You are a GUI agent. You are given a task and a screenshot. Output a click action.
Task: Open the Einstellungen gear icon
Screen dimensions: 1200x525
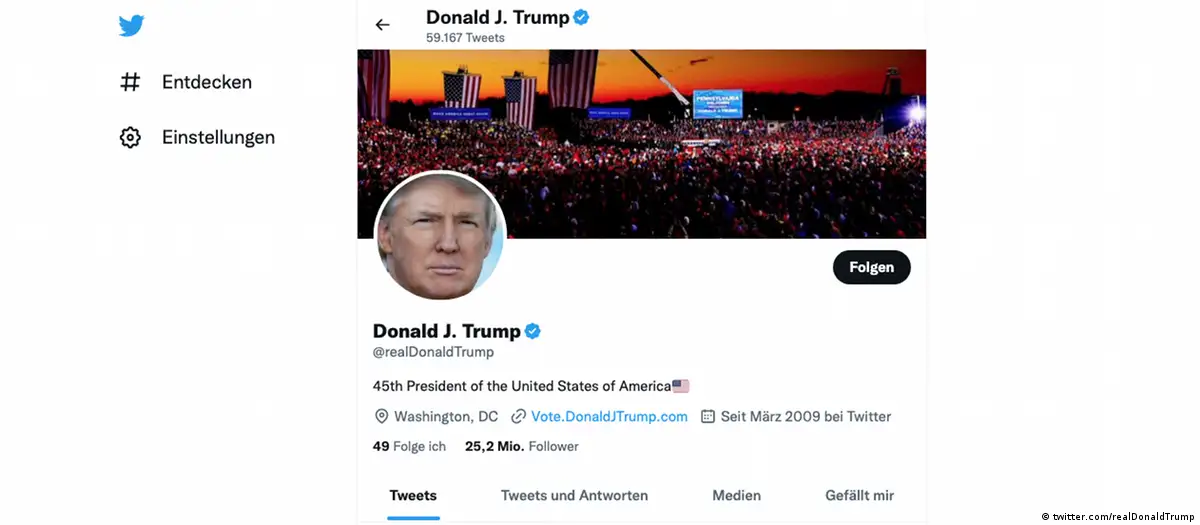[130, 137]
